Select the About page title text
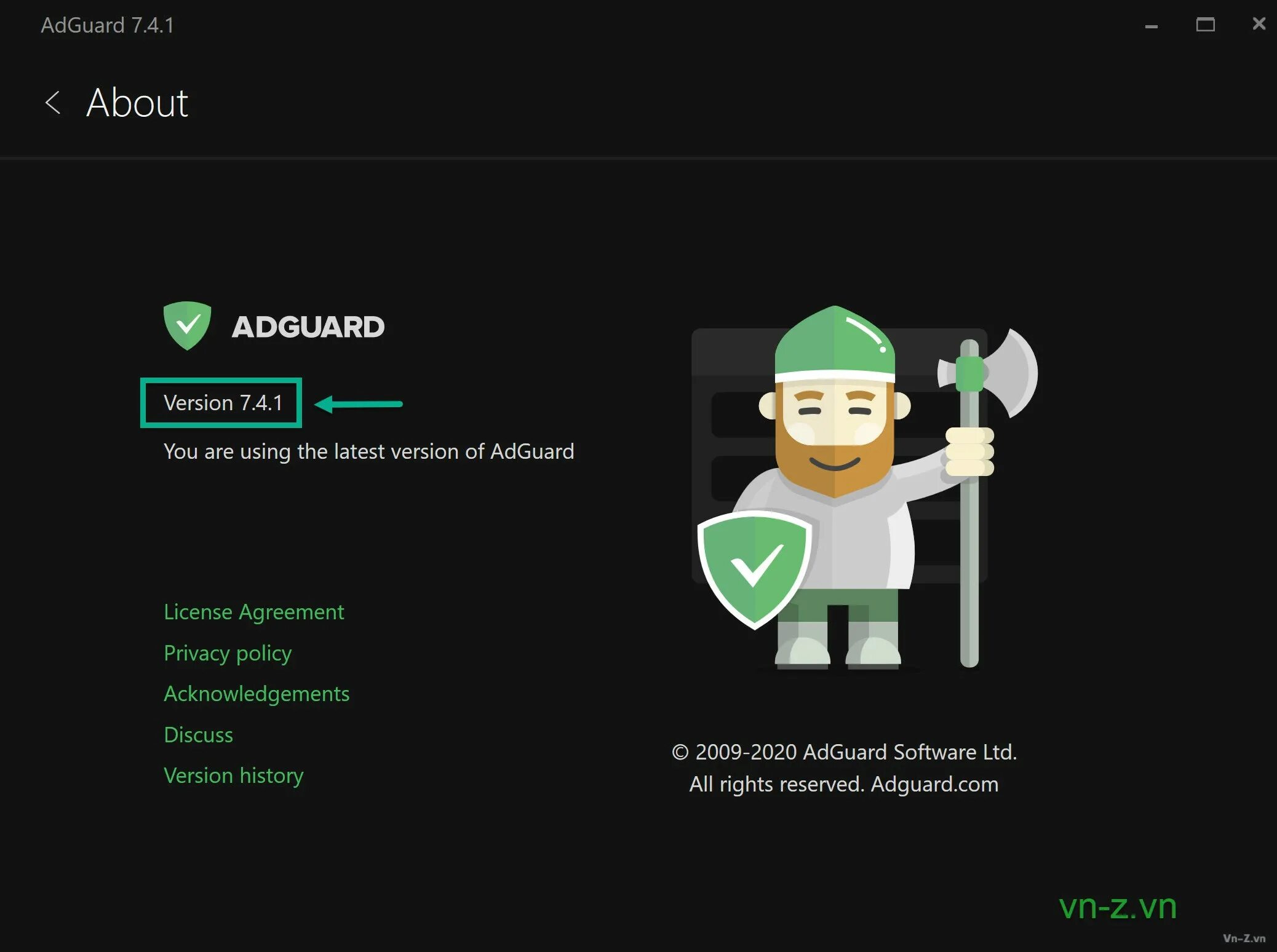The height and width of the screenshot is (952, 1277). 137,101
